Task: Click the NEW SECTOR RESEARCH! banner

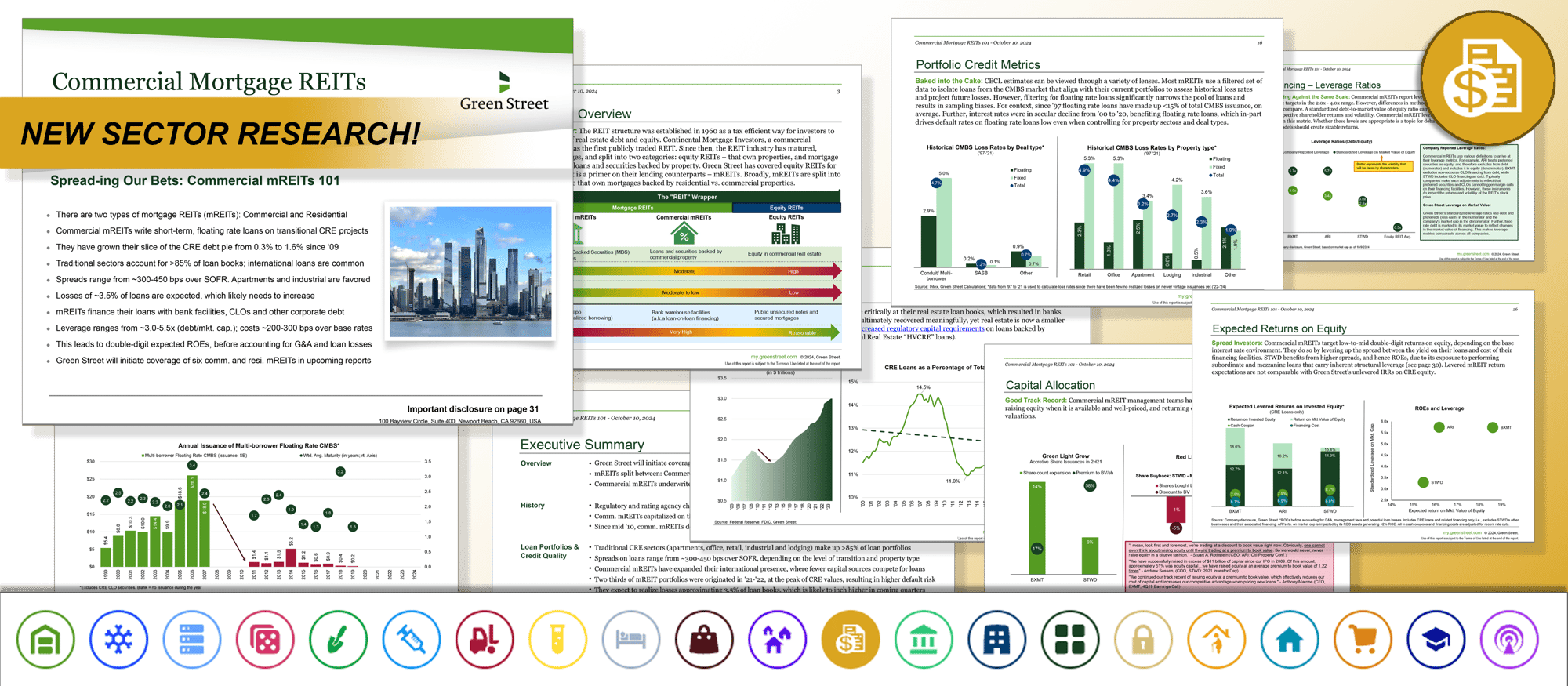Action: coord(220,133)
